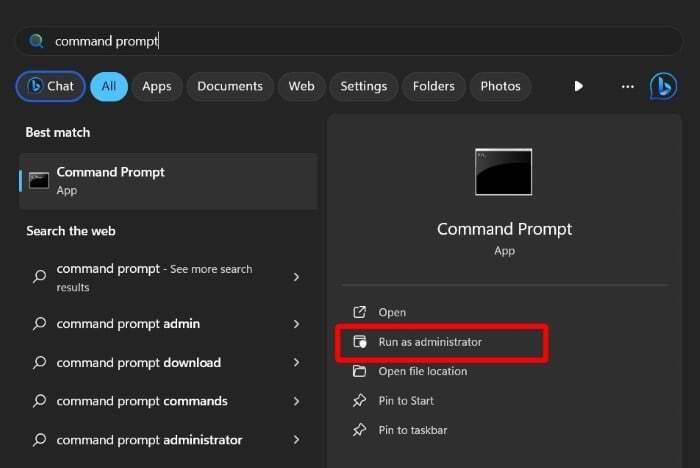Screen dimensions: 700x468
Task: Click the "Command Prompt" title in preview pane
Action: 504,229
